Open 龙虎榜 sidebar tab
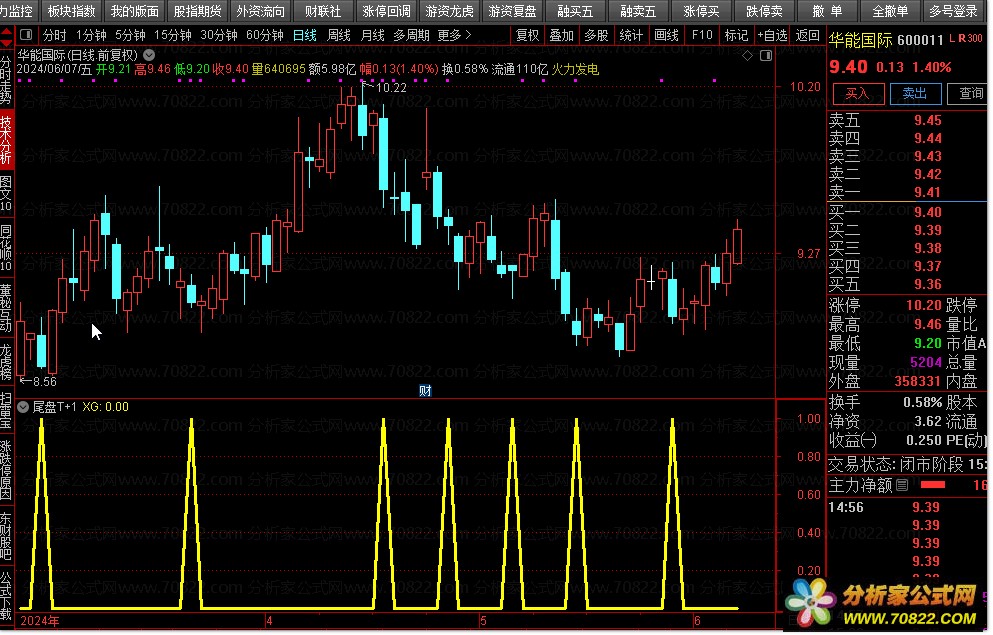 pos(6,362)
